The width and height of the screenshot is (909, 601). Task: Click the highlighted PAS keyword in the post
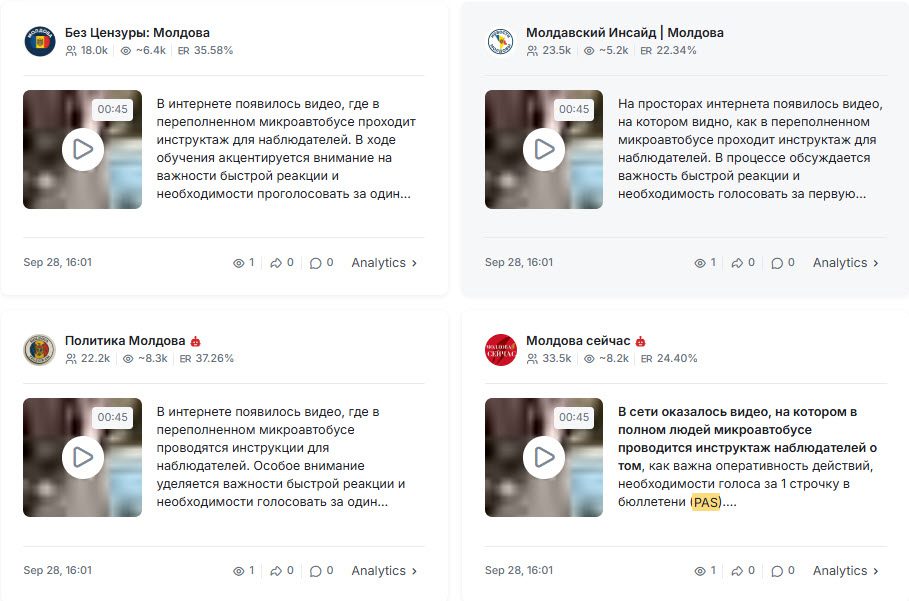click(x=706, y=502)
